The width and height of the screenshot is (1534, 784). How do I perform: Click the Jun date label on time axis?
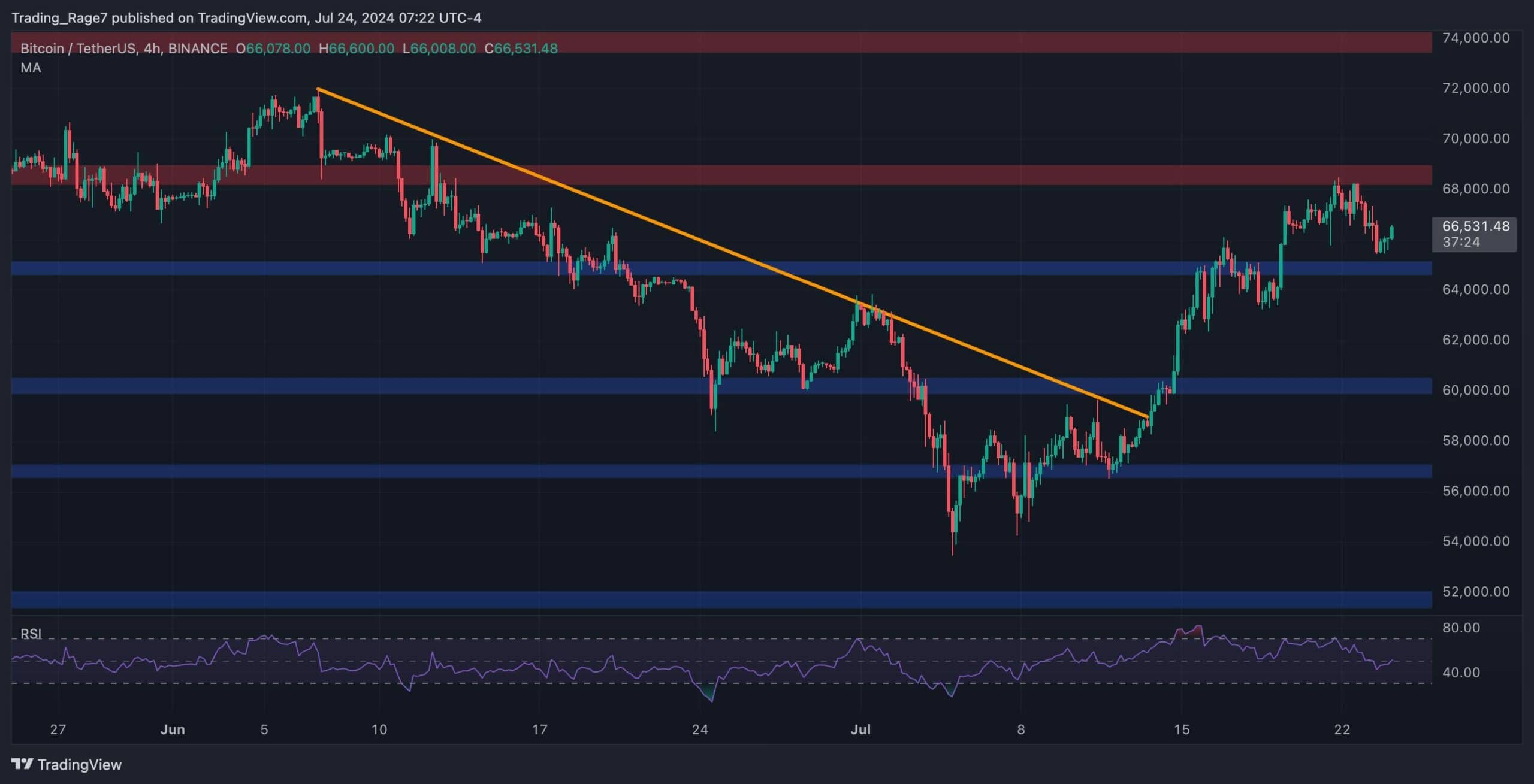click(173, 729)
